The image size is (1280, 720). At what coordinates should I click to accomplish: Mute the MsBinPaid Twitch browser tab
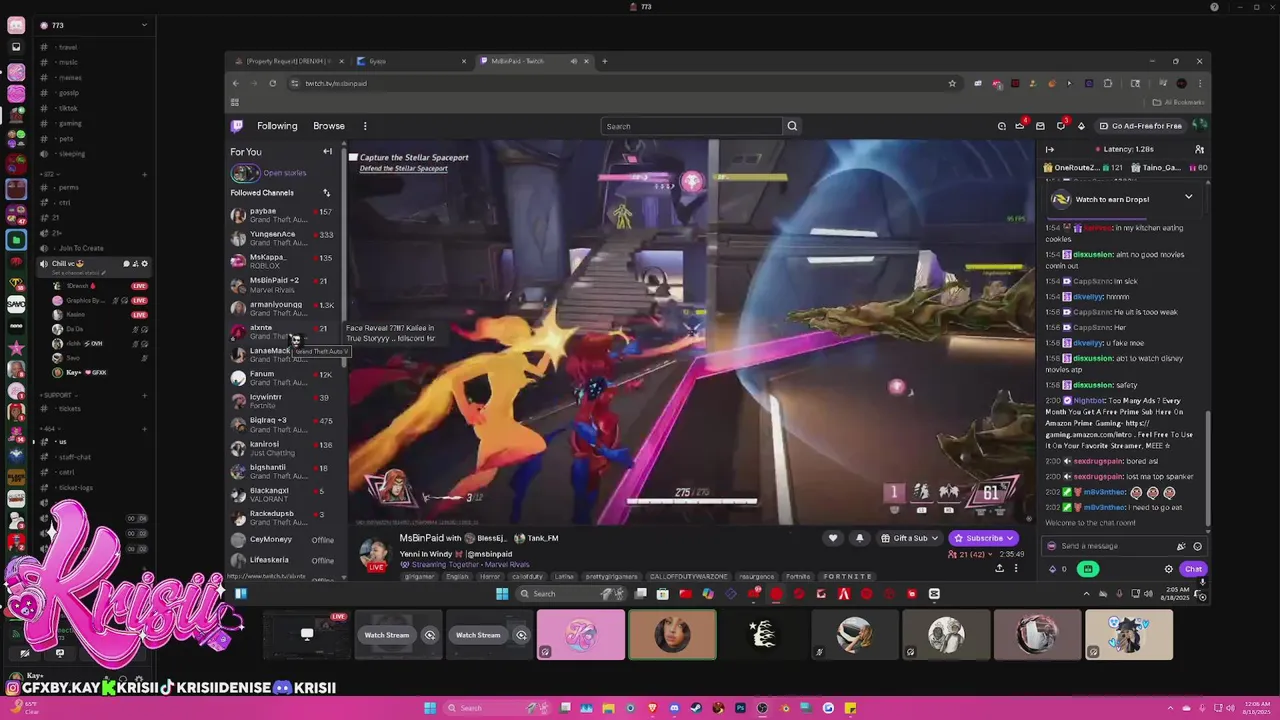click(x=574, y=61)
